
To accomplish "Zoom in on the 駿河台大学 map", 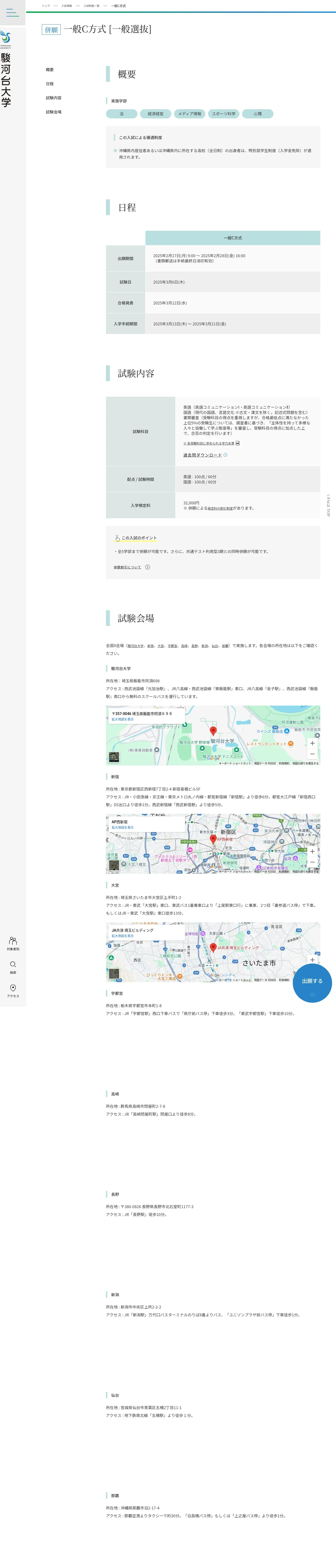I will coord(312,743).
